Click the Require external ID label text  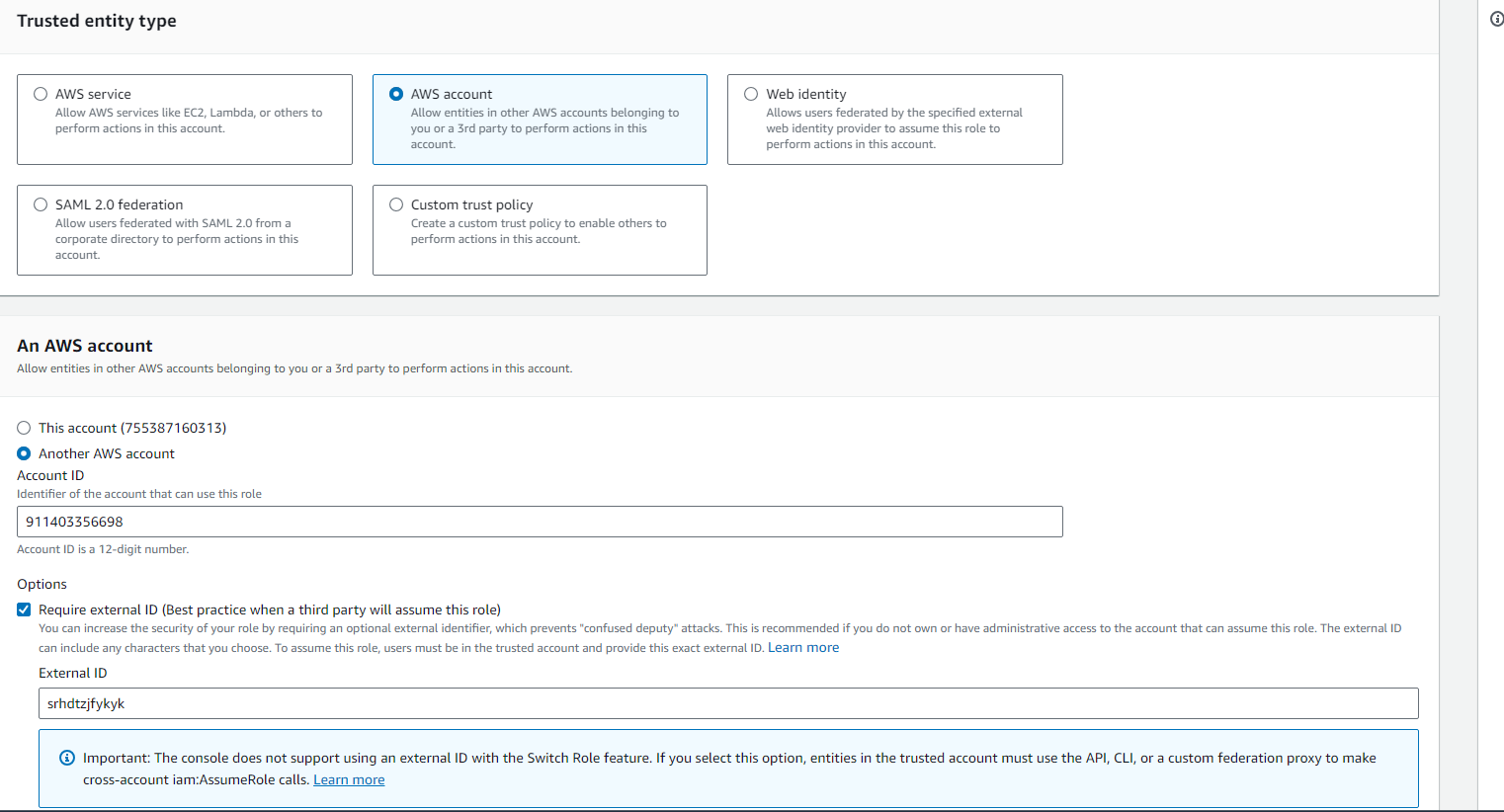[269, 609]
